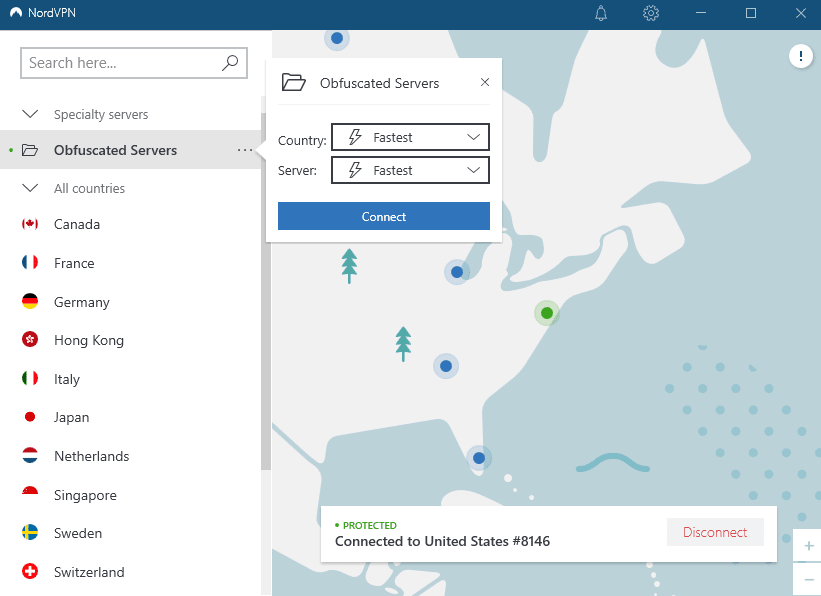Image resolution: width=821 pixels, height=596 pixels.
Task: Click the Italy flag icon
Action: 30,378
